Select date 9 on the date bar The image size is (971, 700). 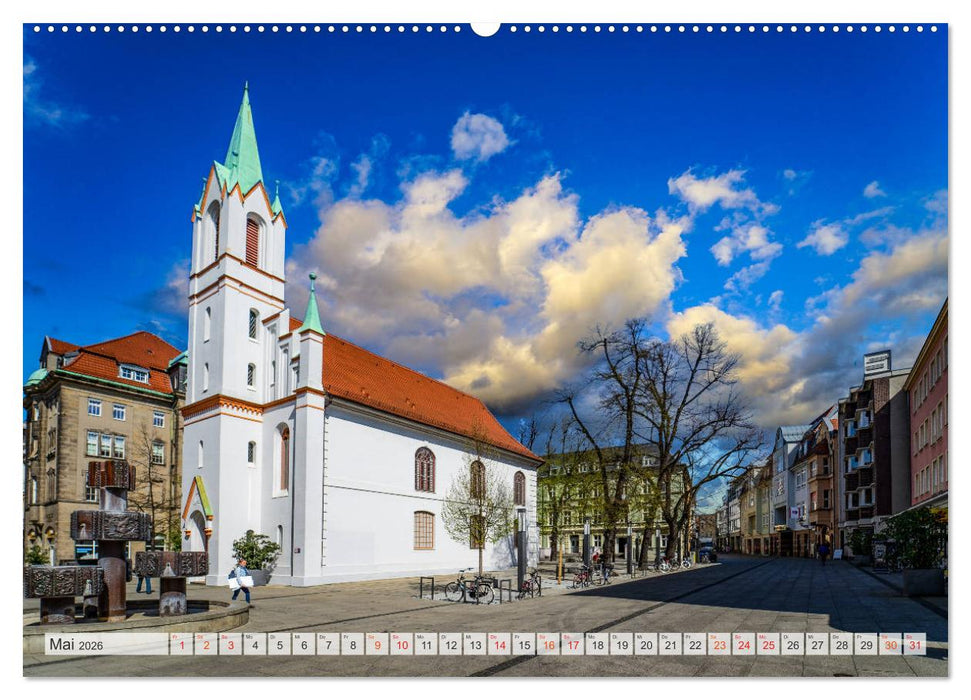[376, 645]
